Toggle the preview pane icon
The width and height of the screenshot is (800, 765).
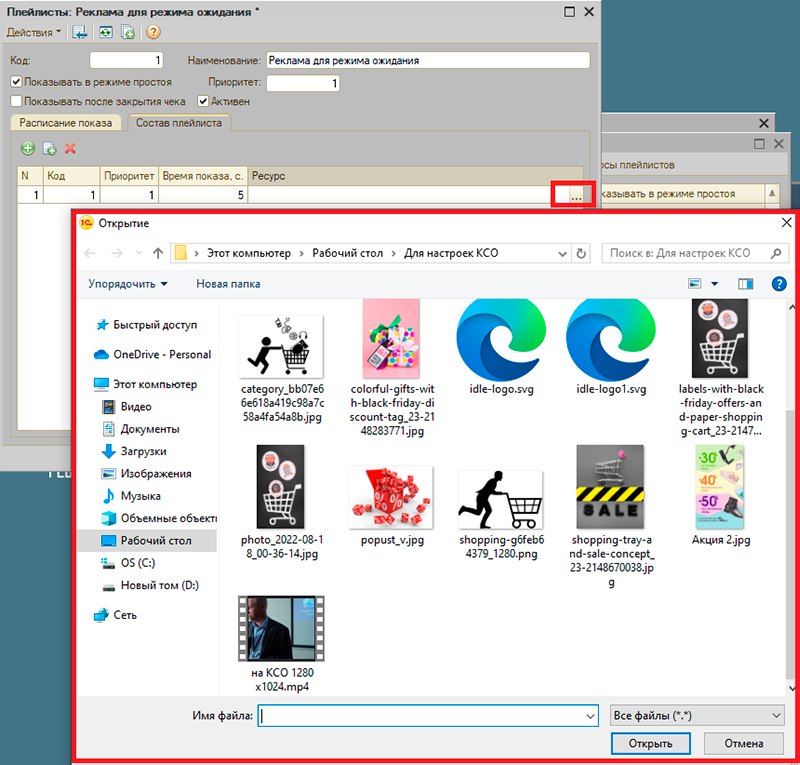pos(745,284)
